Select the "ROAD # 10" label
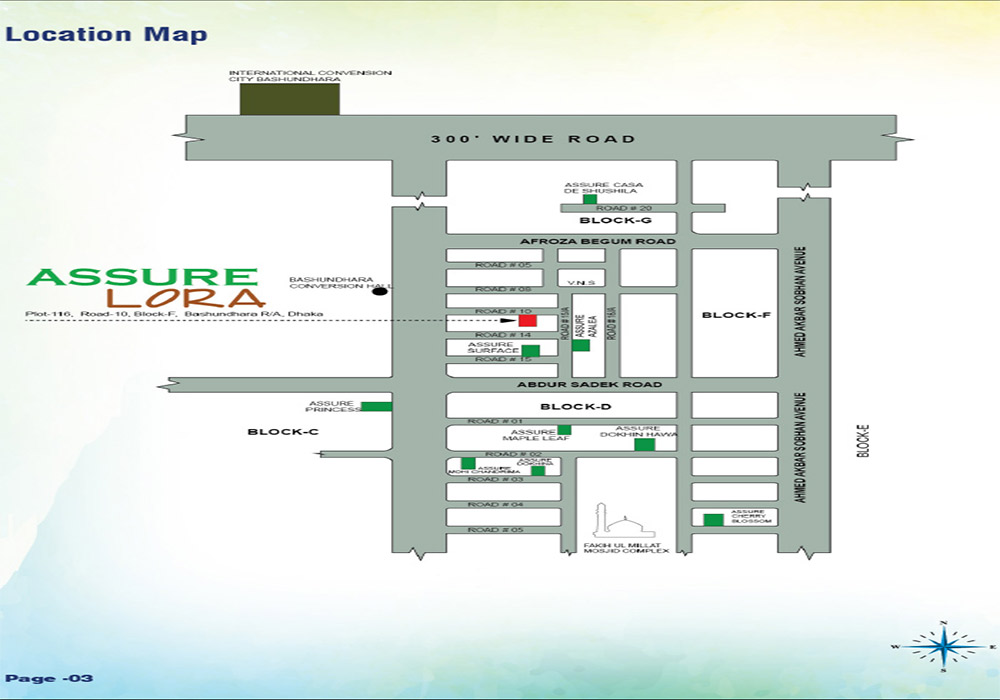This screenshot has width=1000, height=700. pyautogui.click(x=503, y=311)
